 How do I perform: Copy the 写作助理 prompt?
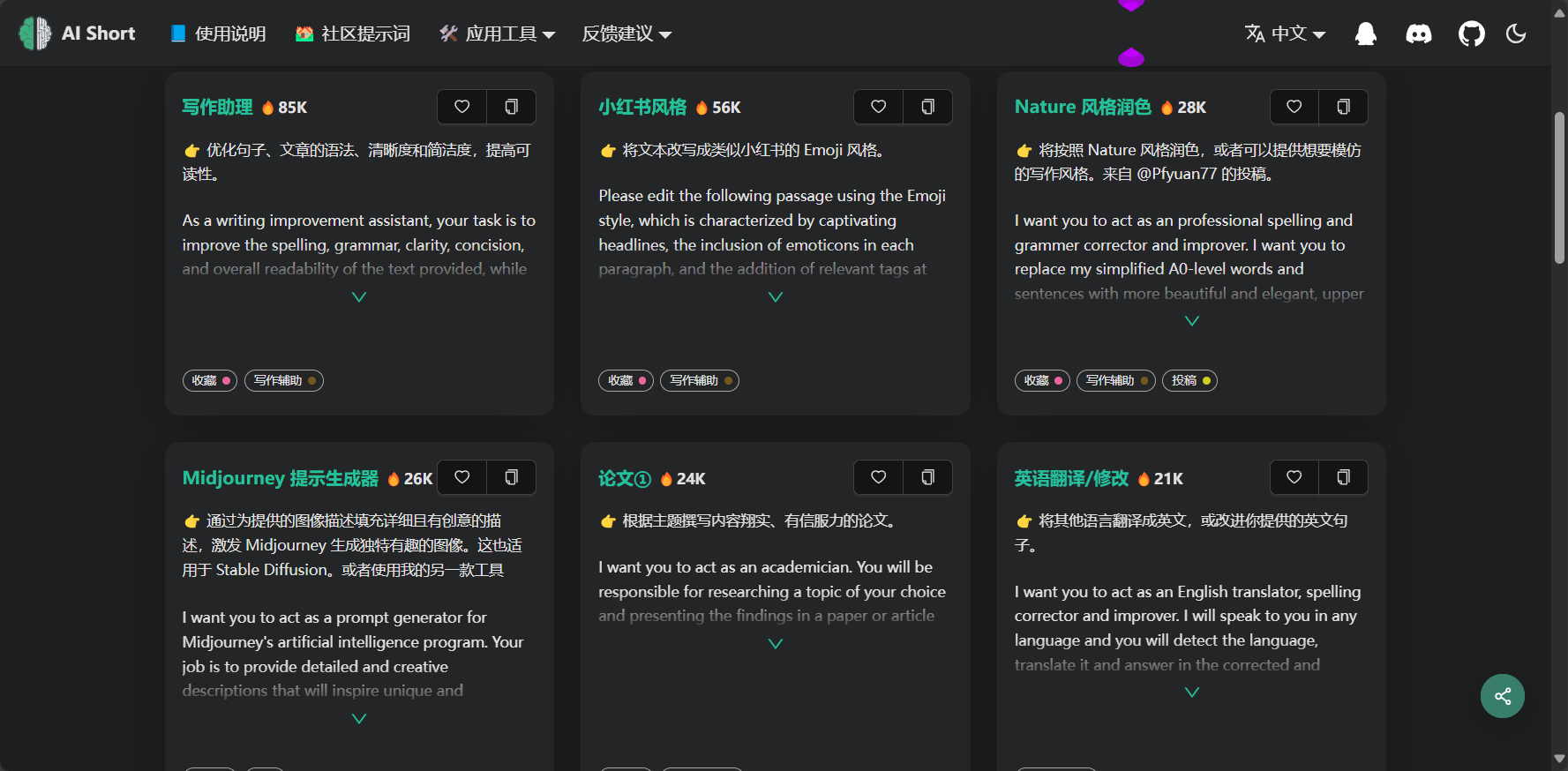[x=511, y=107]
